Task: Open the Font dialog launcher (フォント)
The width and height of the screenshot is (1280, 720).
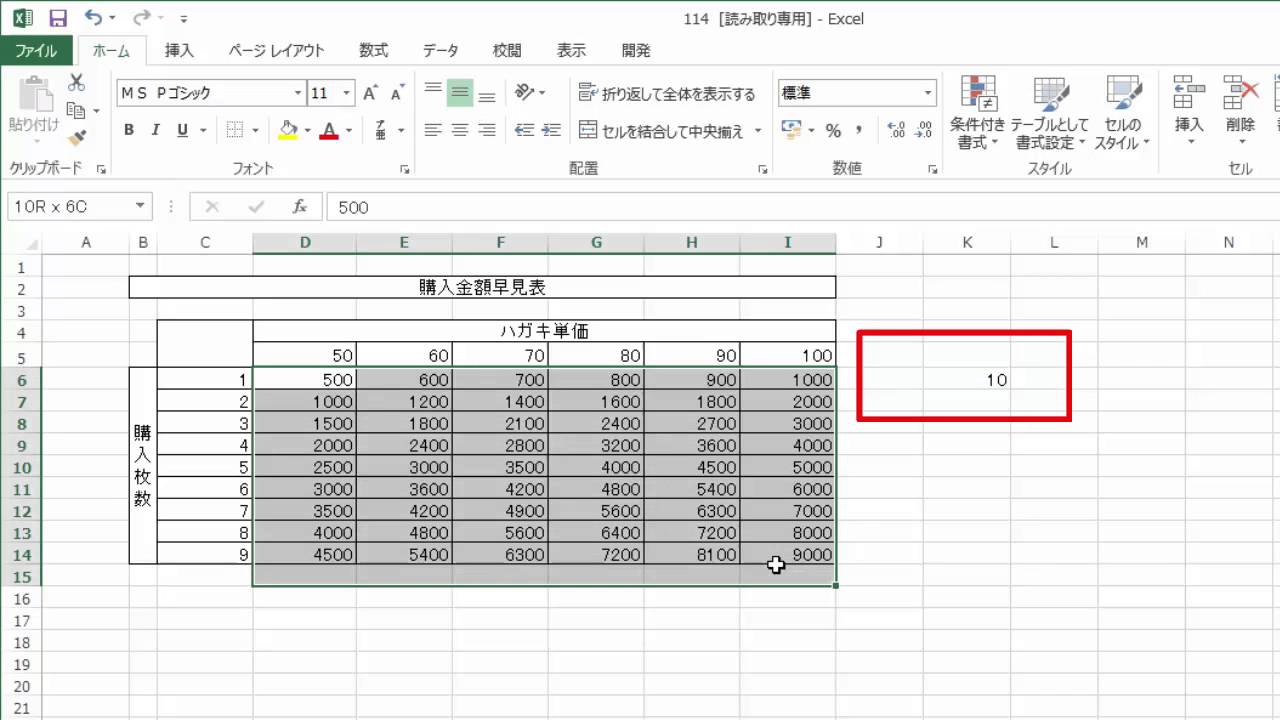Action: pyautogui.click(x=405, y=169)
